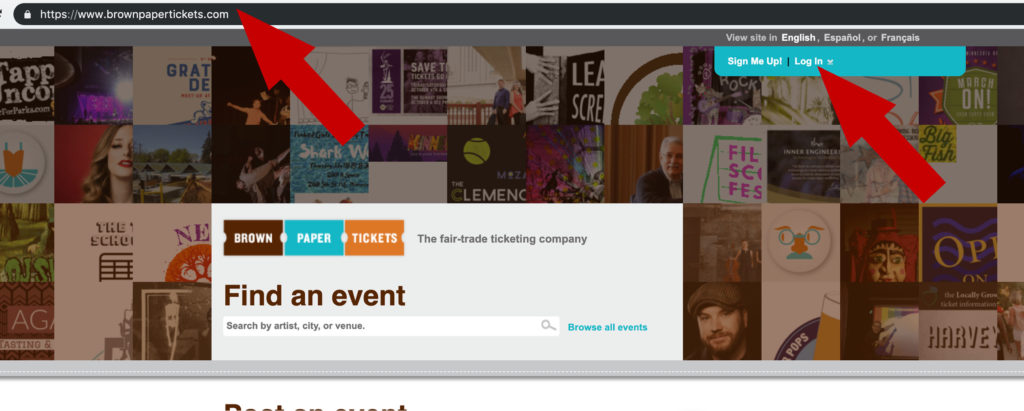Select English as site language
This screenshot has width=1024, height=411.
[798, 38]
